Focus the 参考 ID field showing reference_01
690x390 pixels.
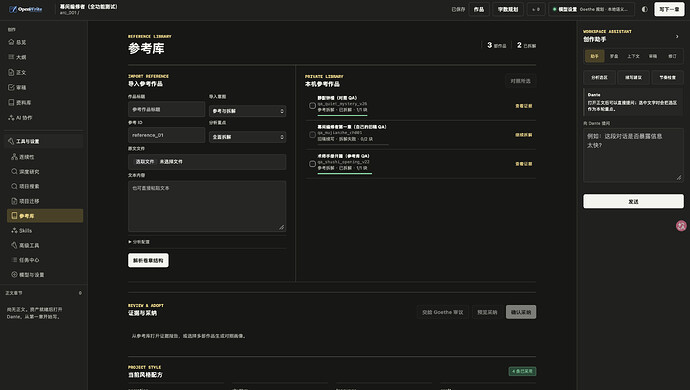pos(166,135)
